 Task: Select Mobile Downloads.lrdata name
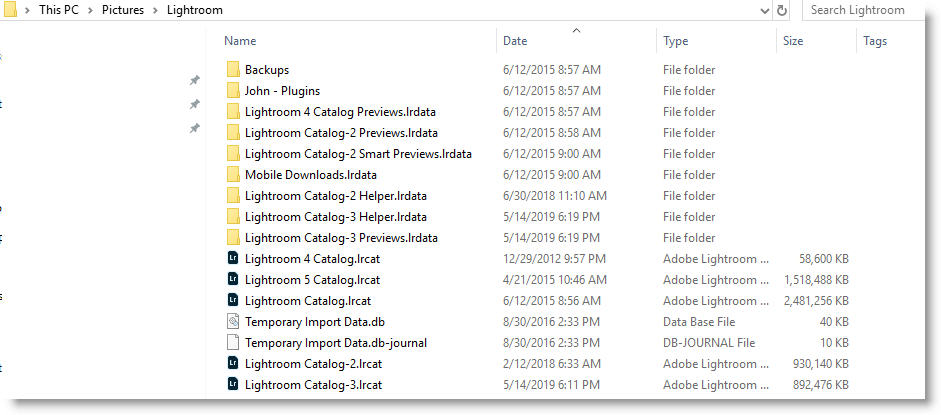[311, 175]
